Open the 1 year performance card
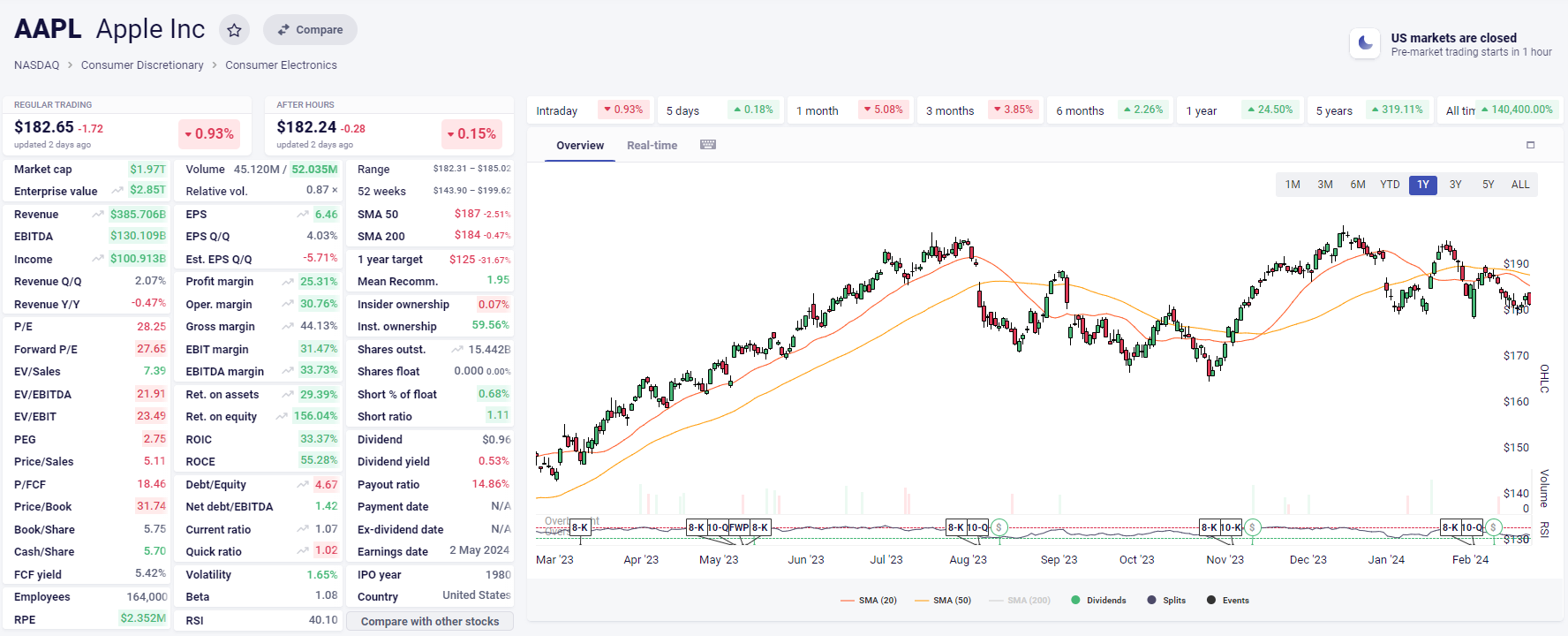 pos(1239,110)
